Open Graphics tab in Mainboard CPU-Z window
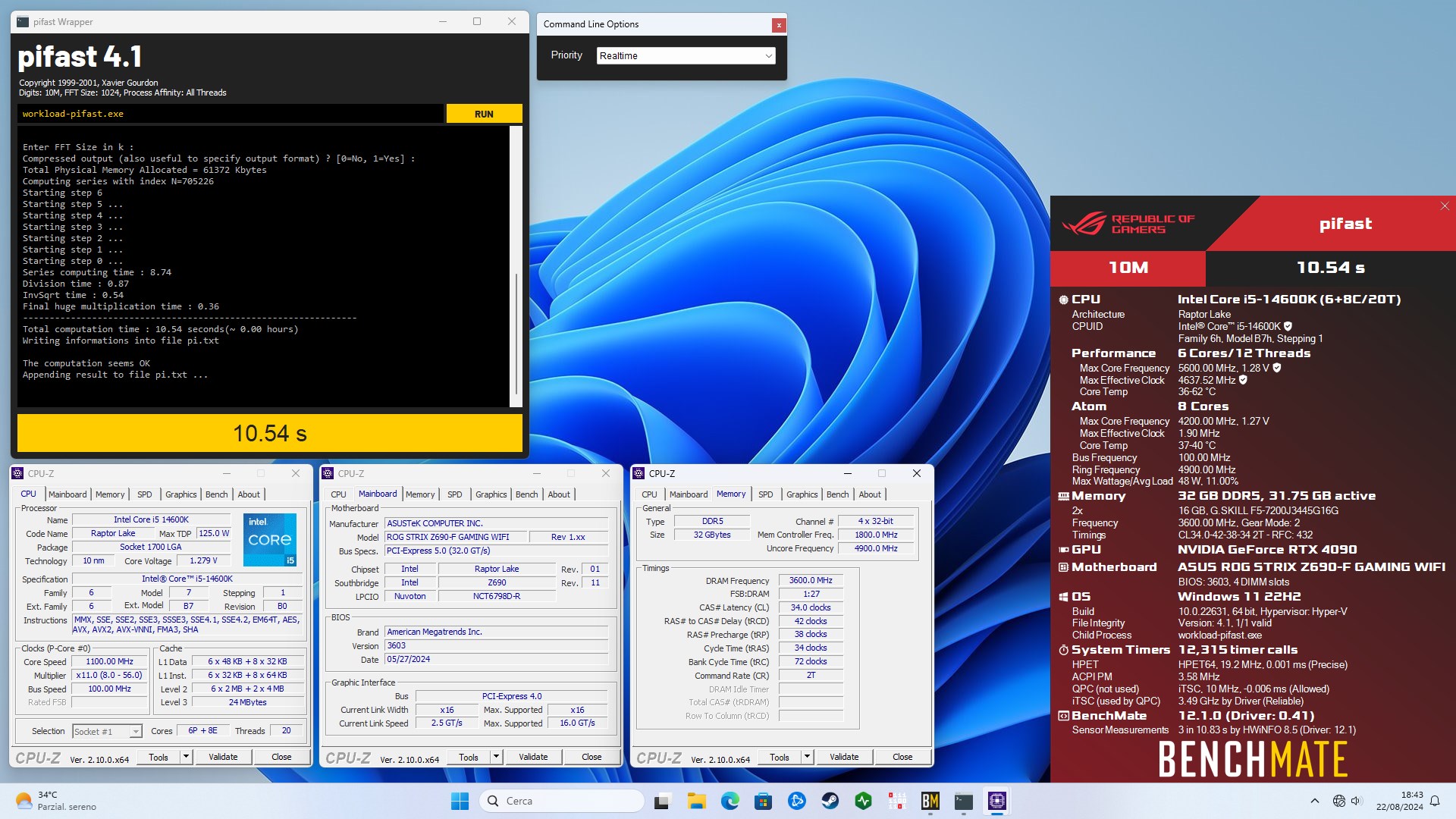Image resolution: width=1456 pixels, height=819 pixels. tap(491, 494)
